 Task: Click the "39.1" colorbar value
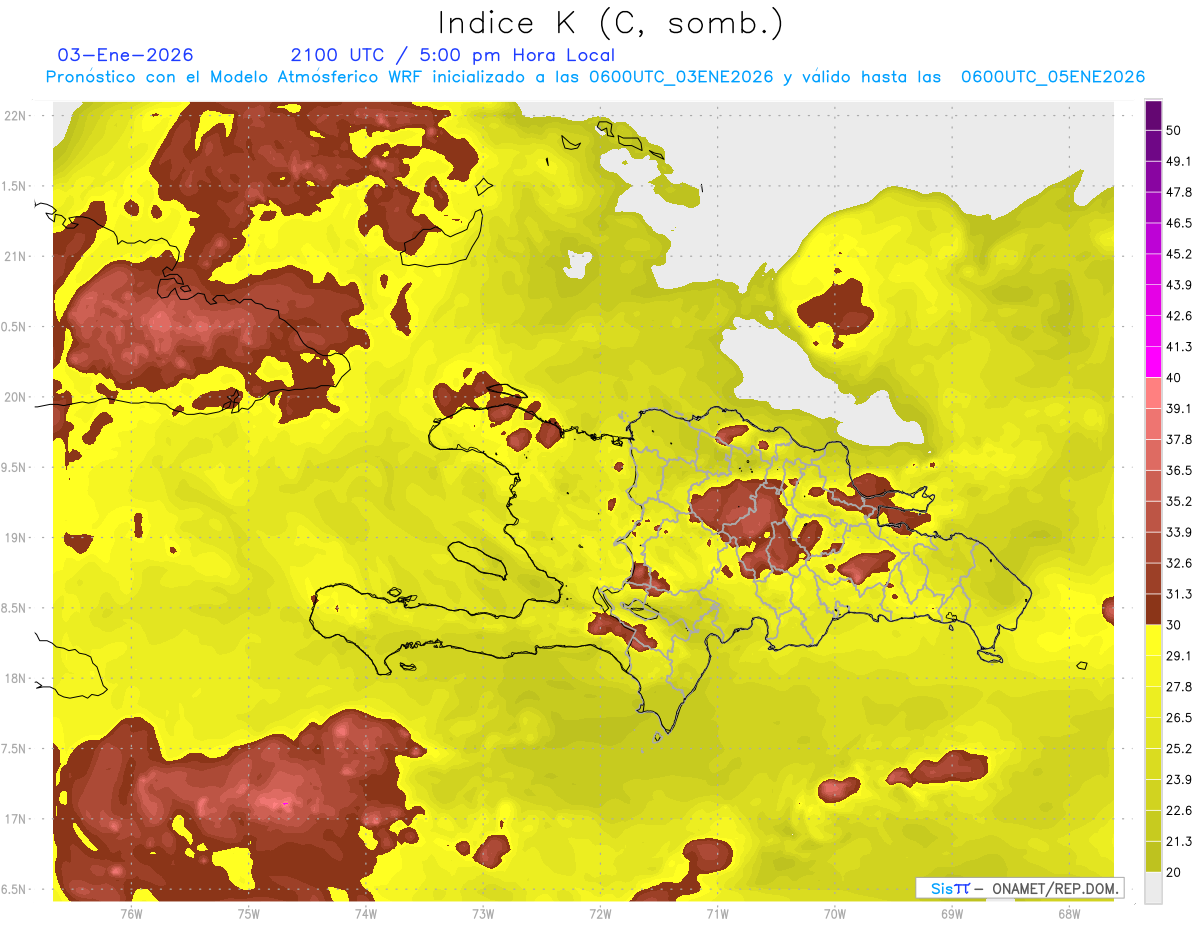pyautogui.click(x=1180, y=409)
